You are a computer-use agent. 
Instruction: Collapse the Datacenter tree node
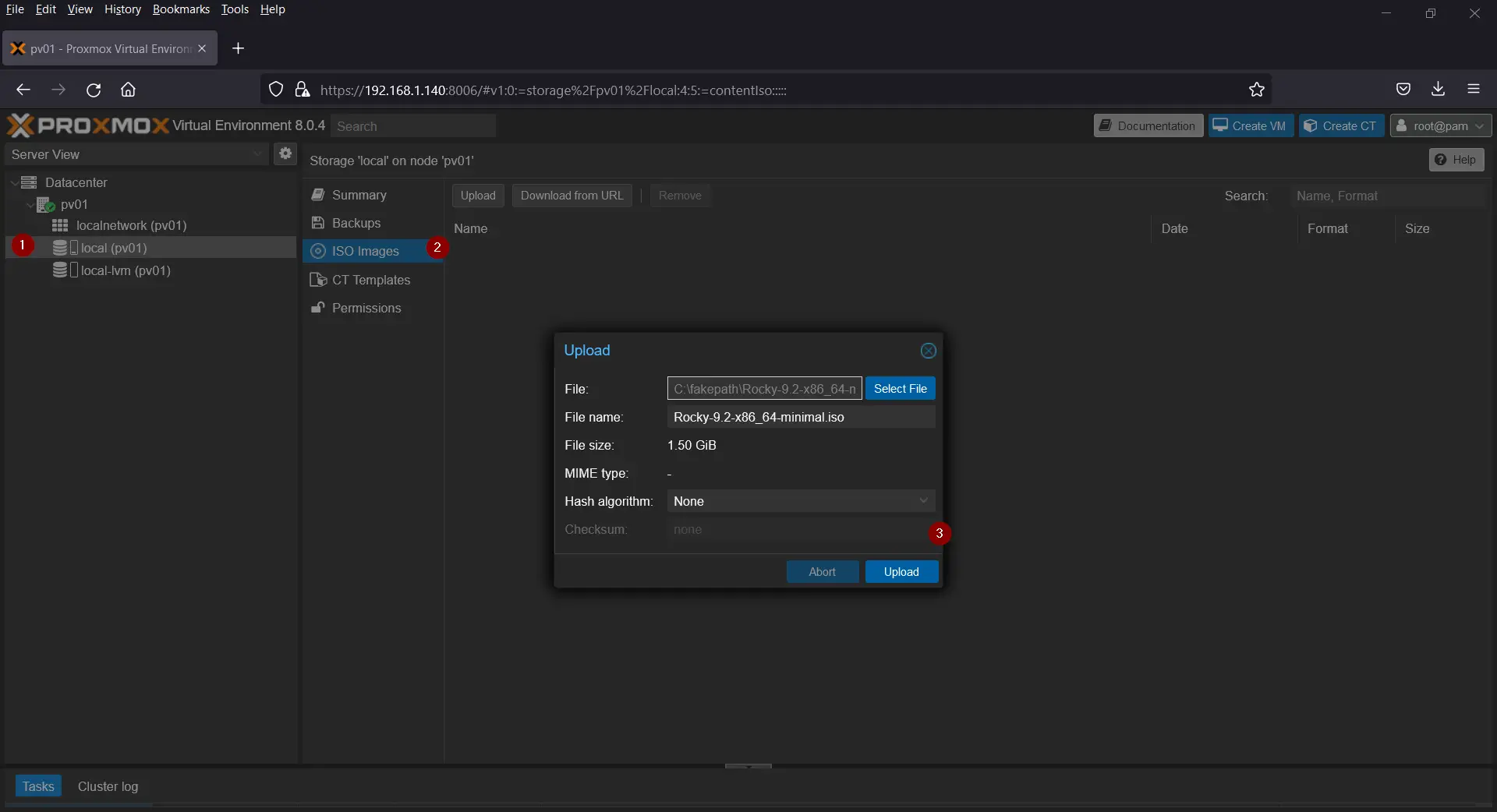[13, 182]
